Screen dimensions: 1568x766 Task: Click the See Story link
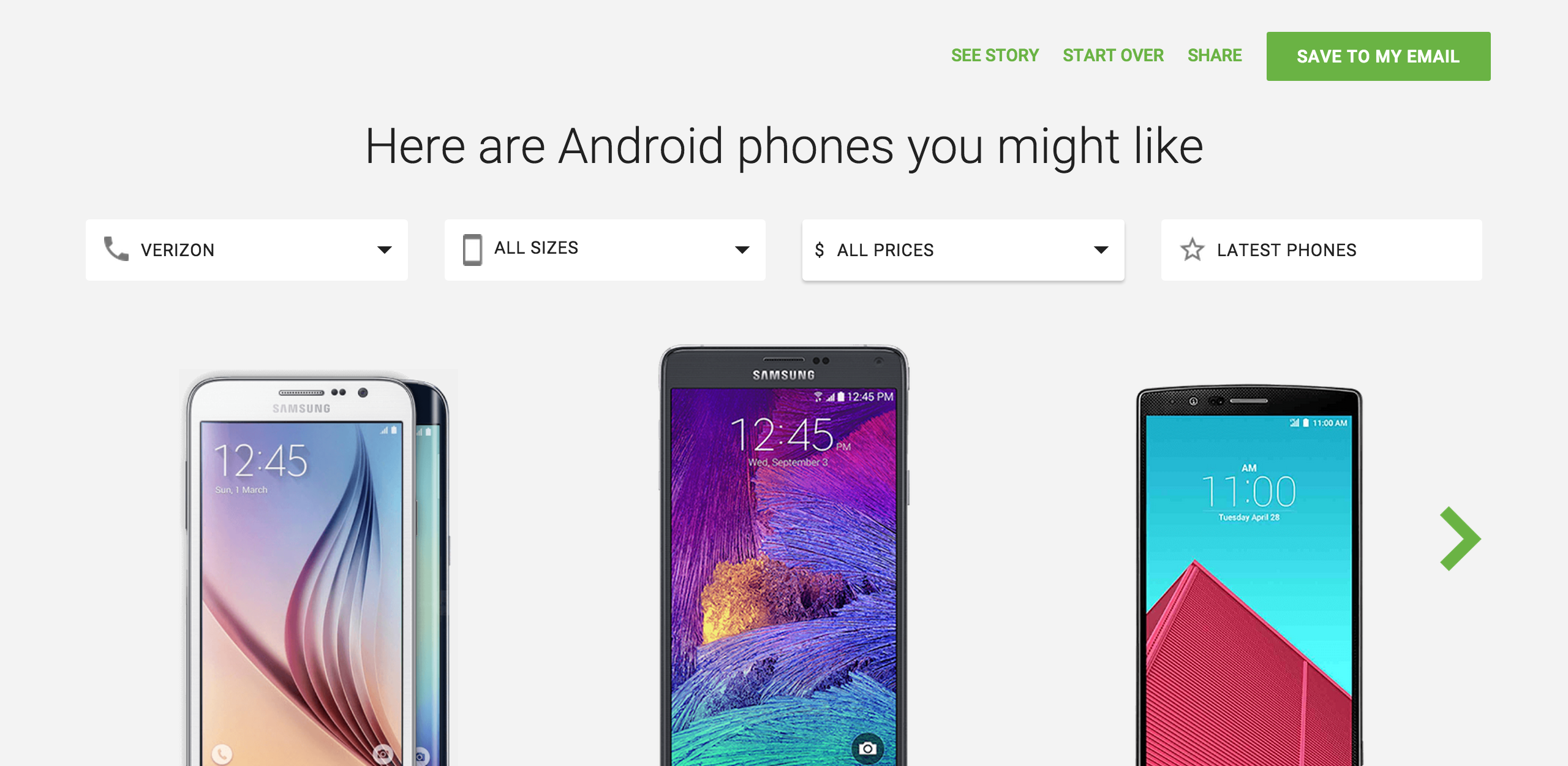(x=995, y=55)
